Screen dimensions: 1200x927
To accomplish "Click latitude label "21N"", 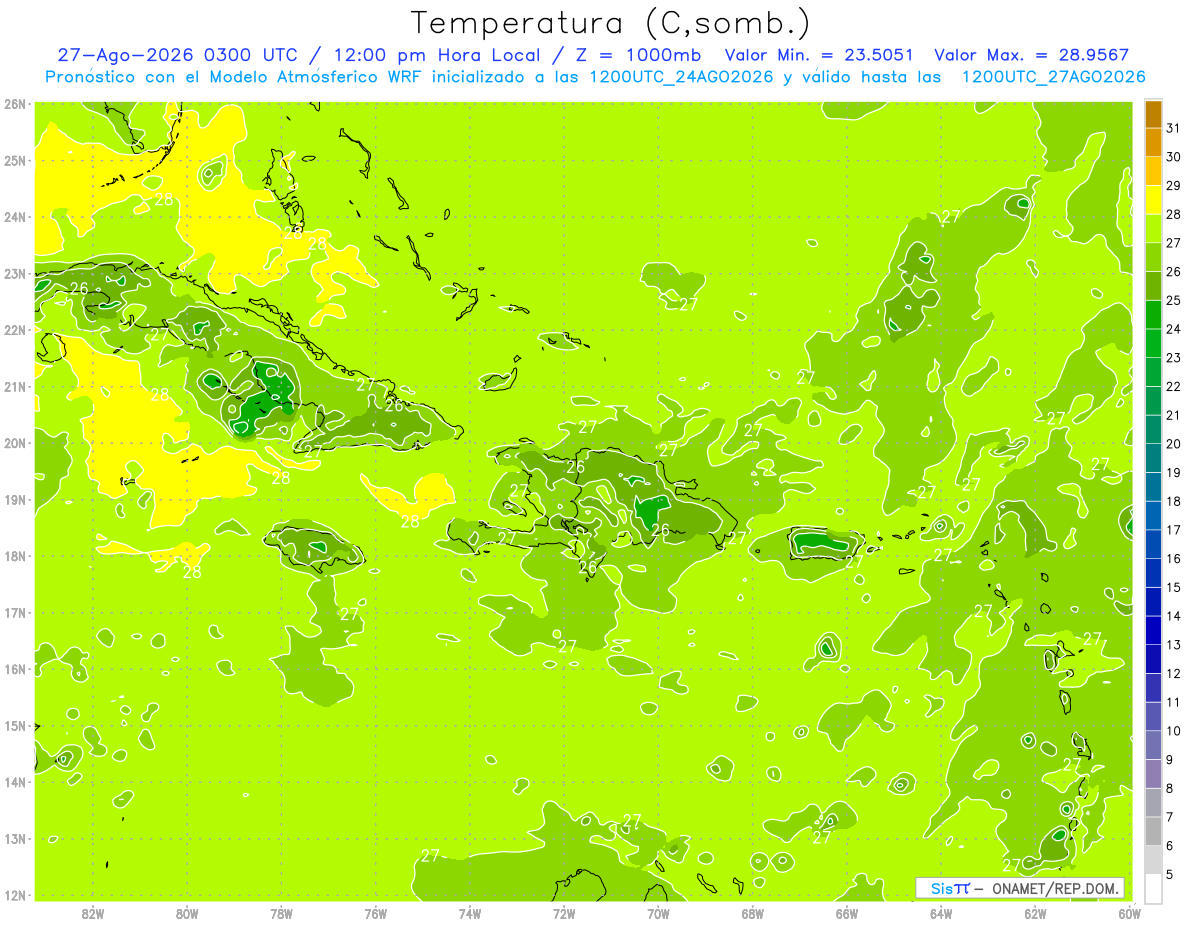I will point(15,386).
